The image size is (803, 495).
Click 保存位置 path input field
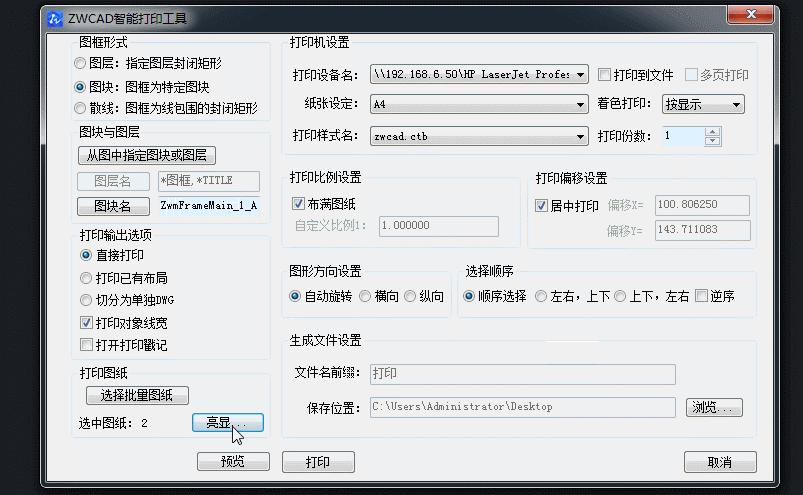pos(522,407)
